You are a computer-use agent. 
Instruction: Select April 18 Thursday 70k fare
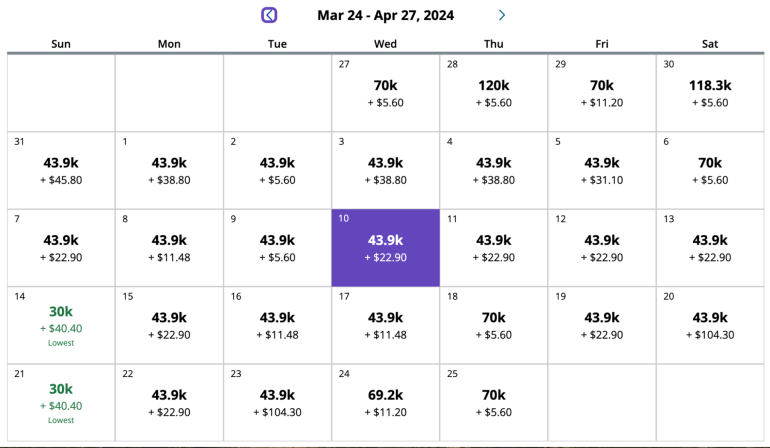pos(493,326)
